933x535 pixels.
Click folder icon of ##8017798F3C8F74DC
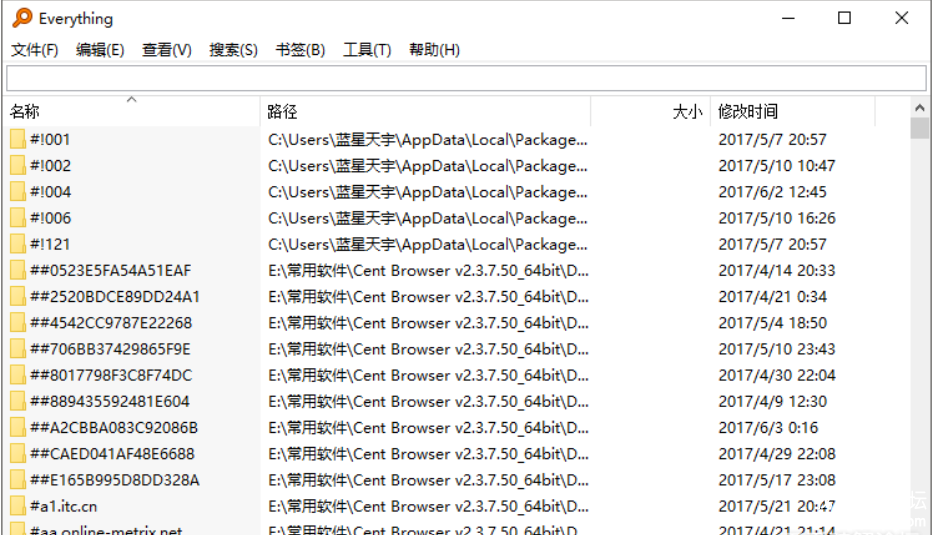coord(18,375)
